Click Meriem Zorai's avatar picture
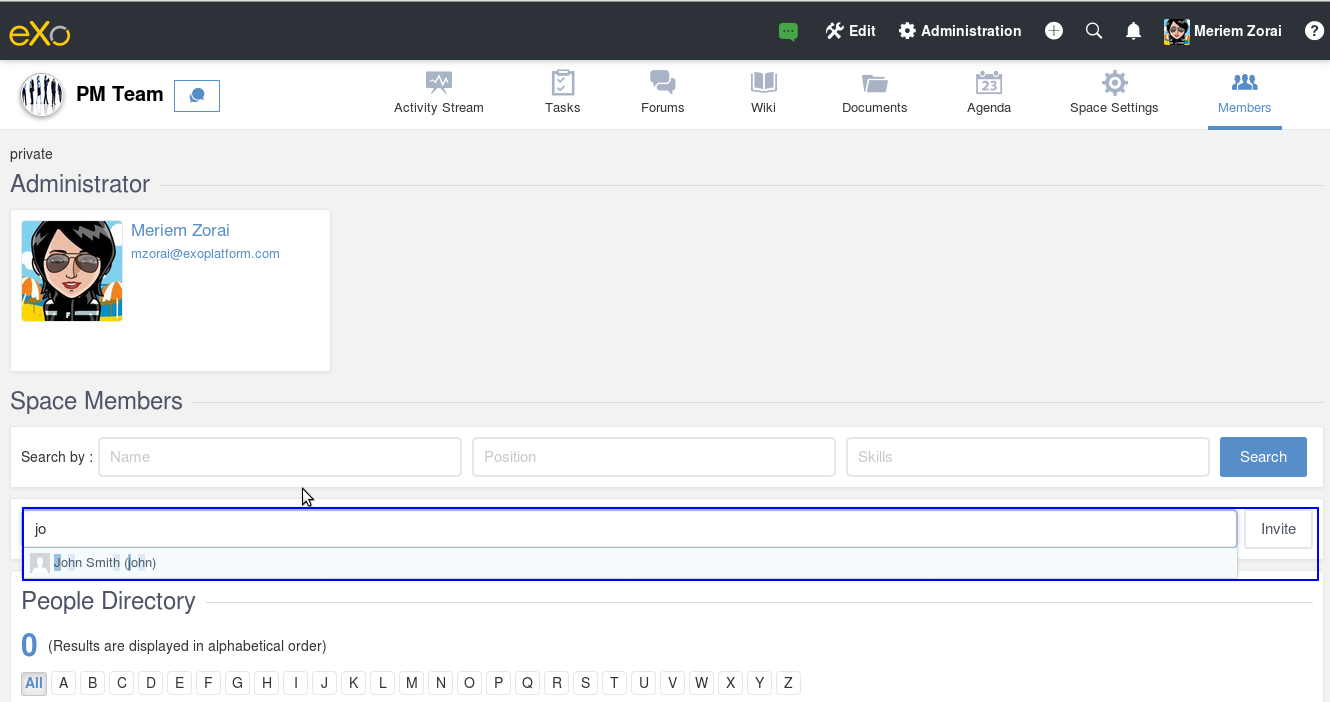 pyautogui.click(x=72, y=271)
